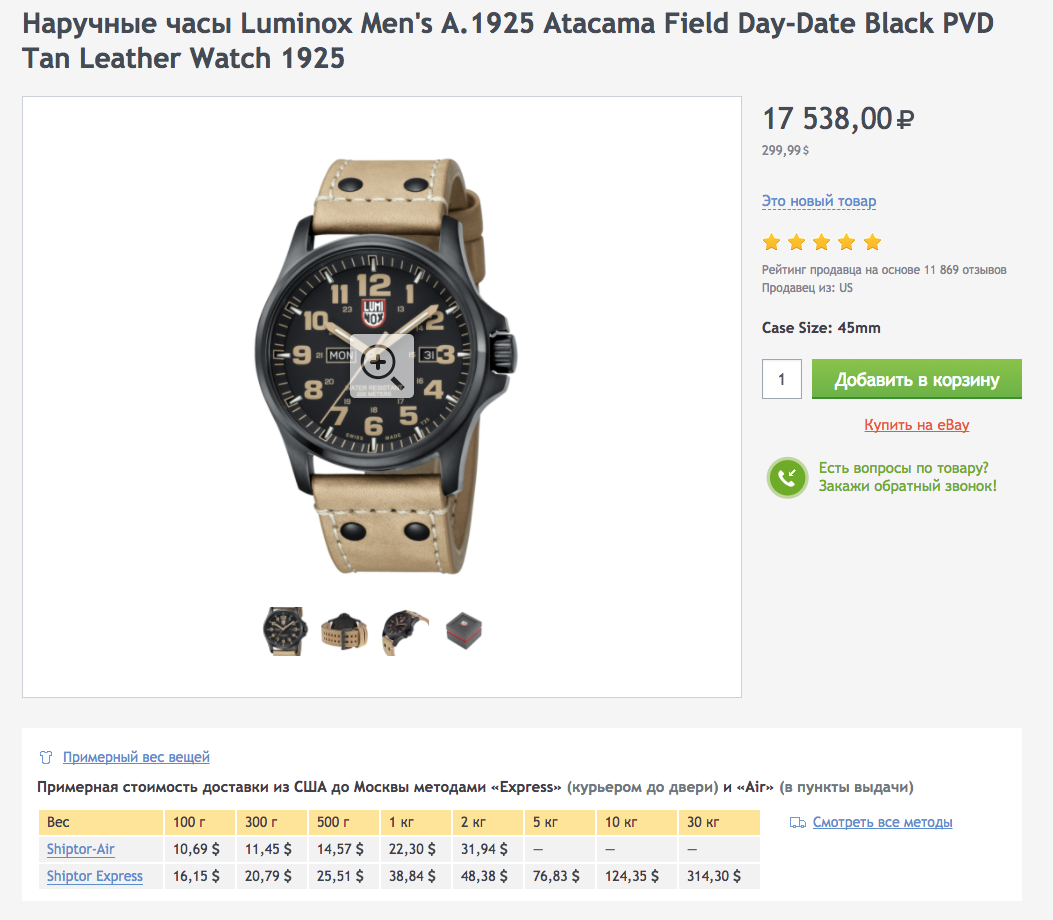Click "Закажи обратный звонок!" callback text

907,486
